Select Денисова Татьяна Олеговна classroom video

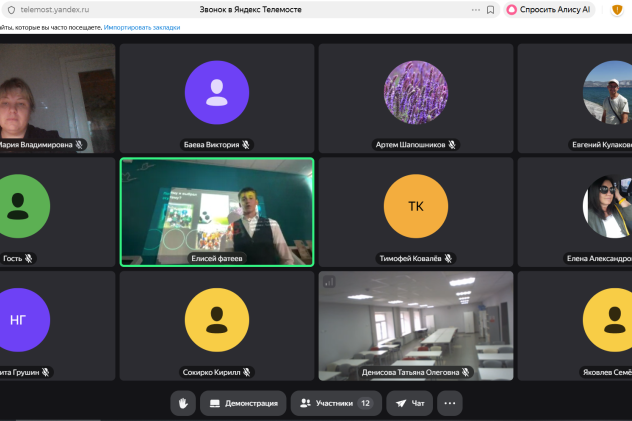[416, 326]
